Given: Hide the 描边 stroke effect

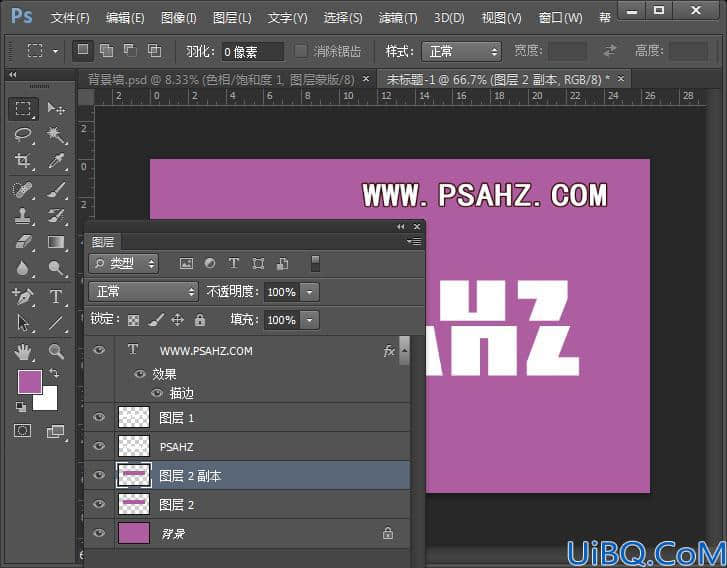Looking at the screenshot, I should click(x=157, y=393).
